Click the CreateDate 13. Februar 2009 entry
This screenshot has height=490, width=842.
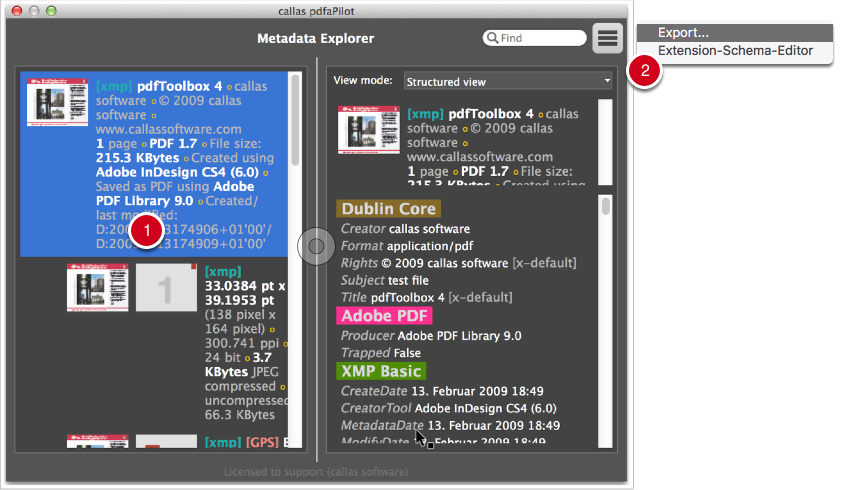coord(442,391)
